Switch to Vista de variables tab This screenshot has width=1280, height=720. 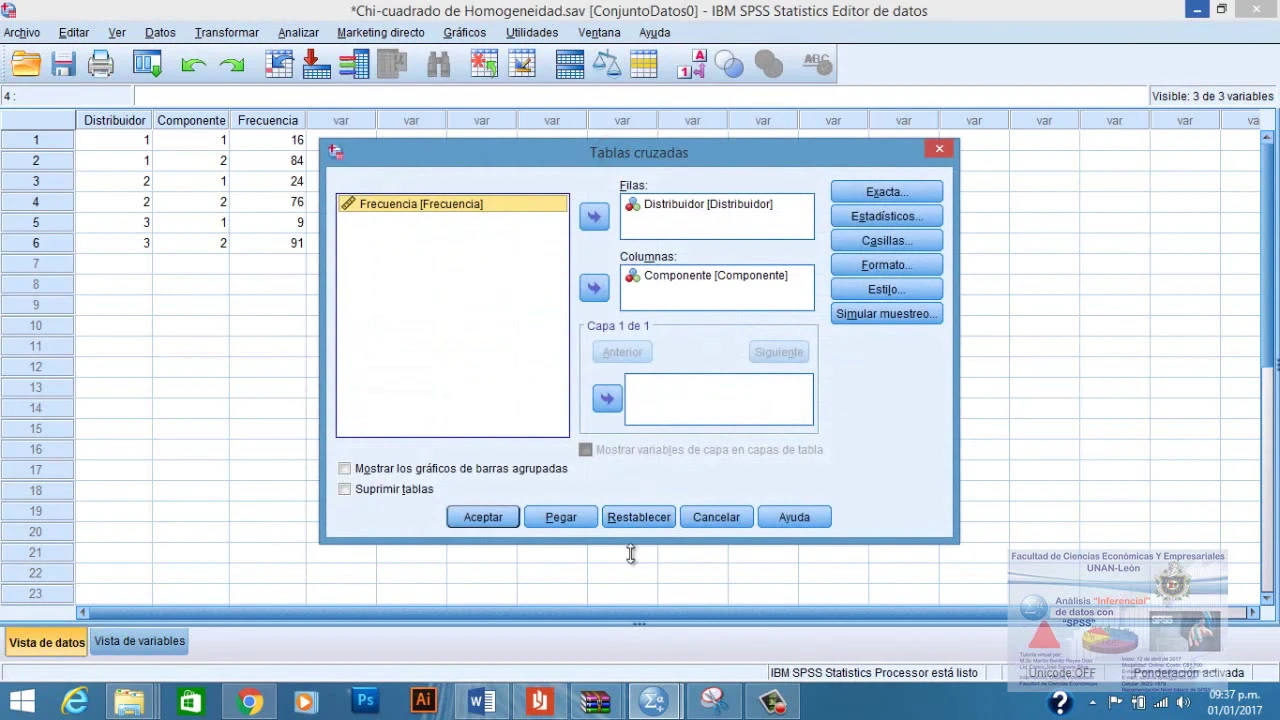point(139,641)
